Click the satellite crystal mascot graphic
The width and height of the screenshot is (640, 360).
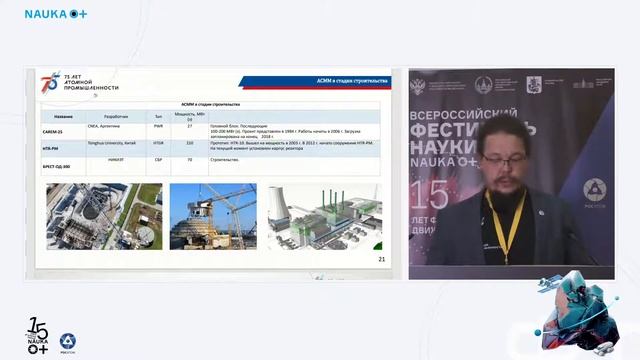578,313
